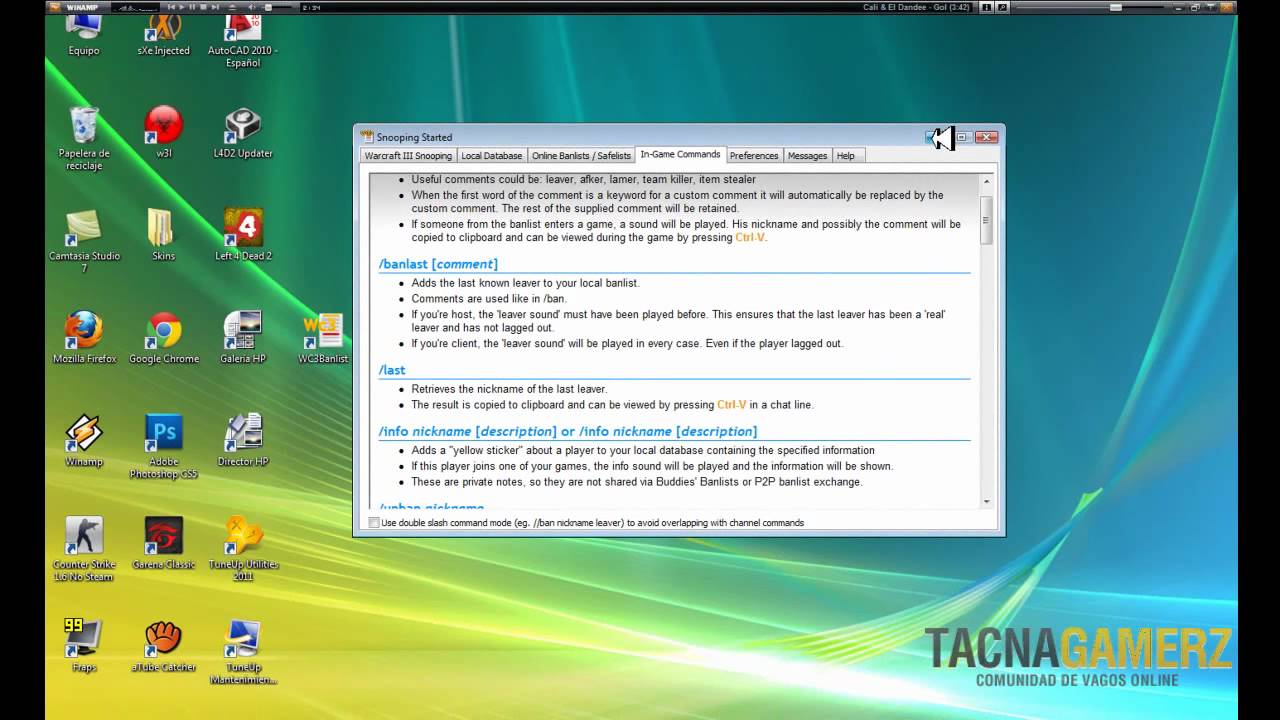1280x720 pixels.
Task: Launch Left 4 Dead 2 shortcut
Action: (x=242, y=235)
